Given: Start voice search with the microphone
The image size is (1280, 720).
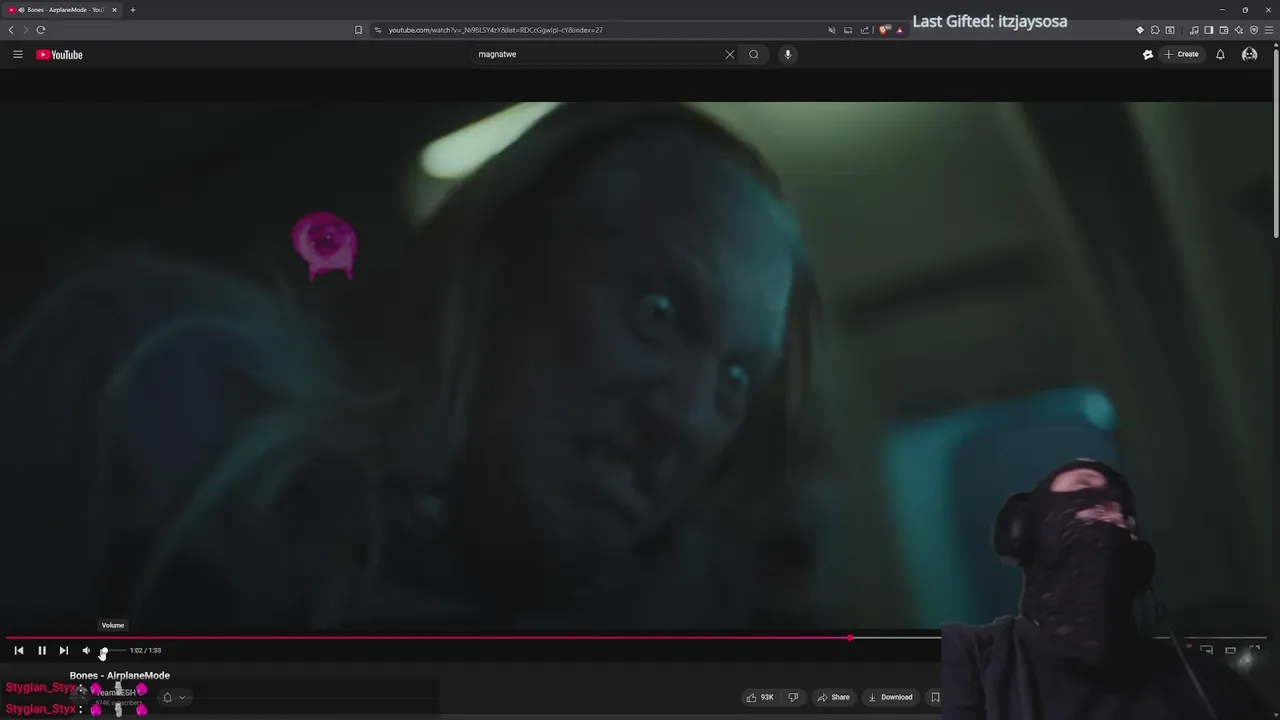Looking at the screenshot, I should click(x=788, y=54).
